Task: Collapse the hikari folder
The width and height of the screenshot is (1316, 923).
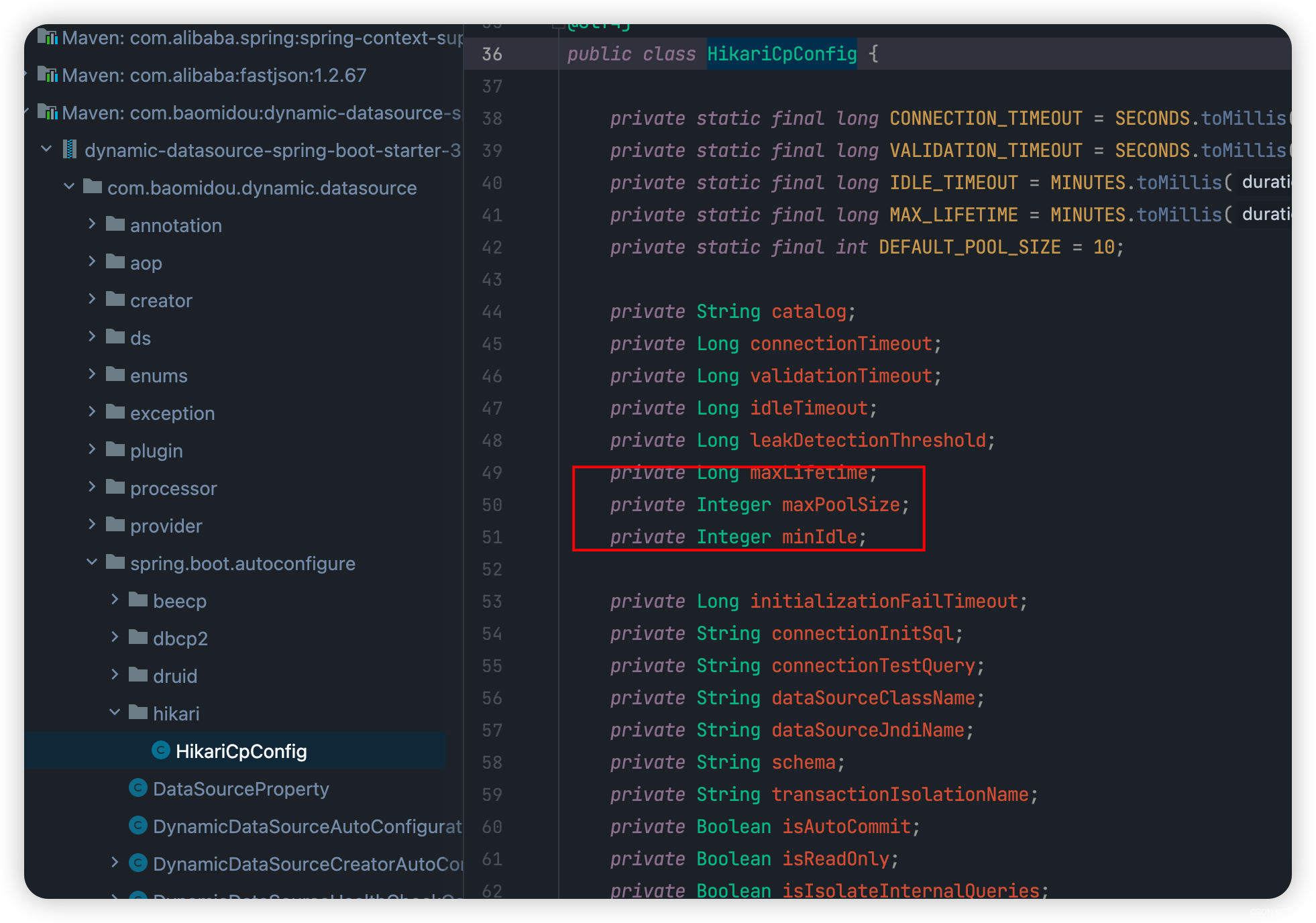Action: point(115,712)
